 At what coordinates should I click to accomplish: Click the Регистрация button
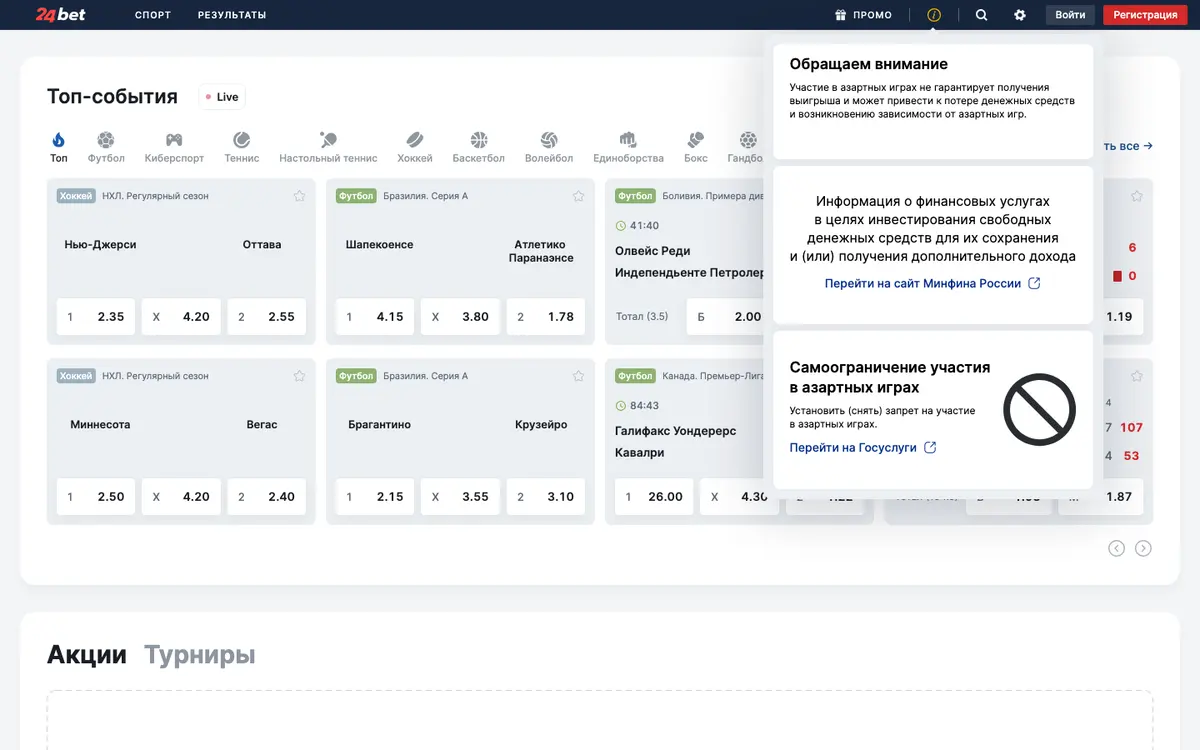[x=1145, y=15]
